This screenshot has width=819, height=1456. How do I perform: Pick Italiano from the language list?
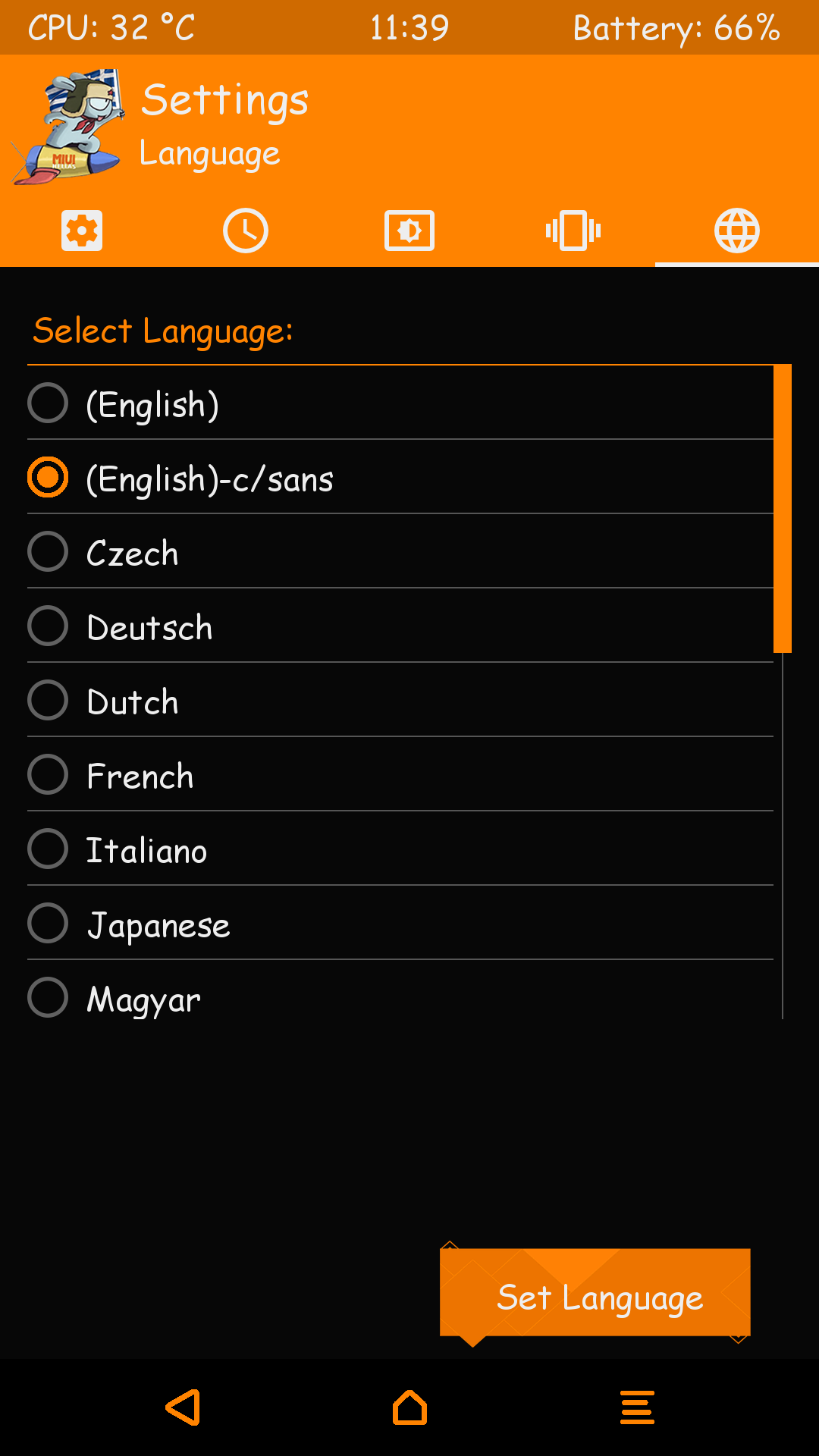coord(48,849)
